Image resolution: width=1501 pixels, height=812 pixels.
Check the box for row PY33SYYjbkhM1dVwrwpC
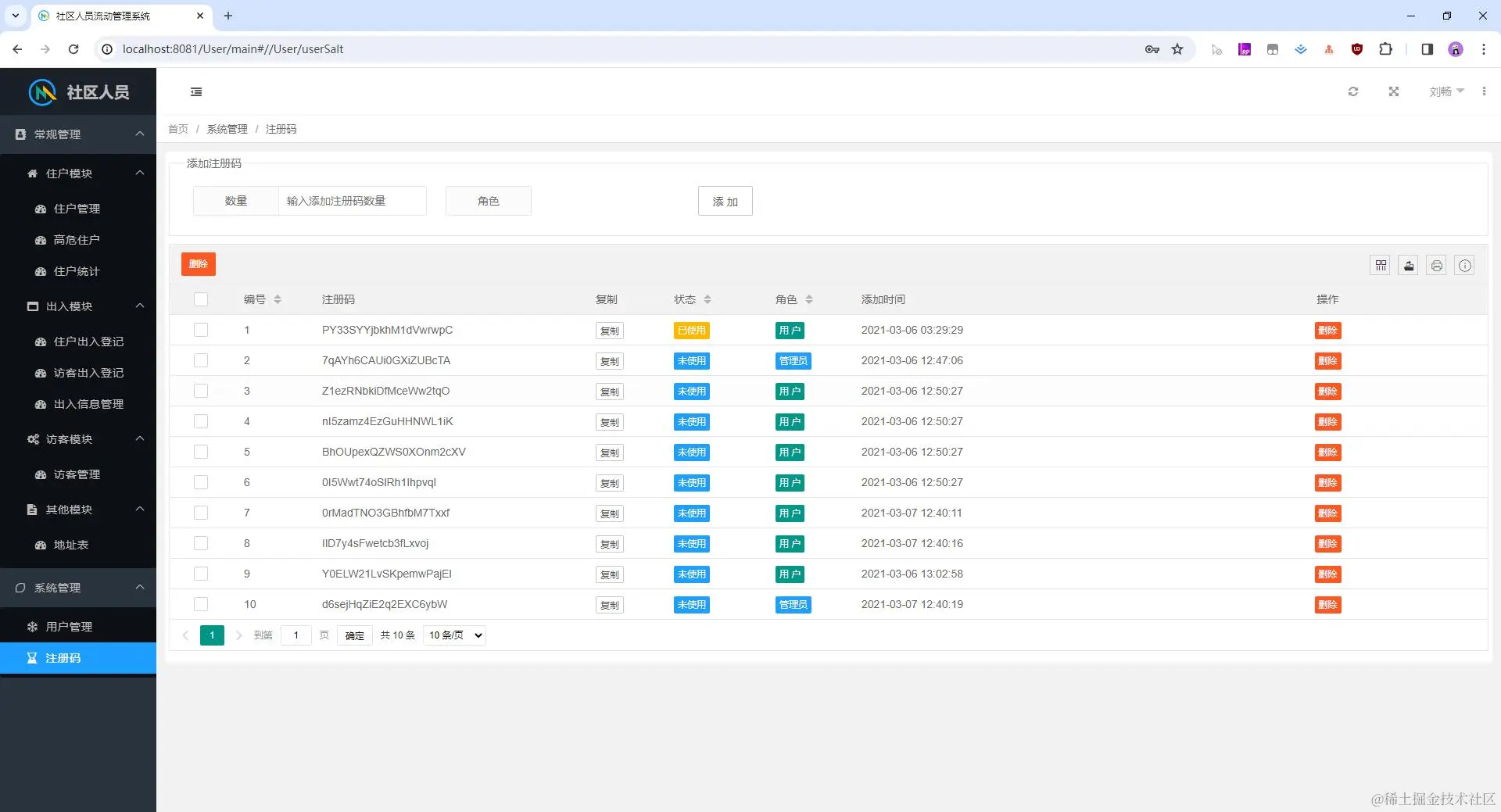[201, 330]
